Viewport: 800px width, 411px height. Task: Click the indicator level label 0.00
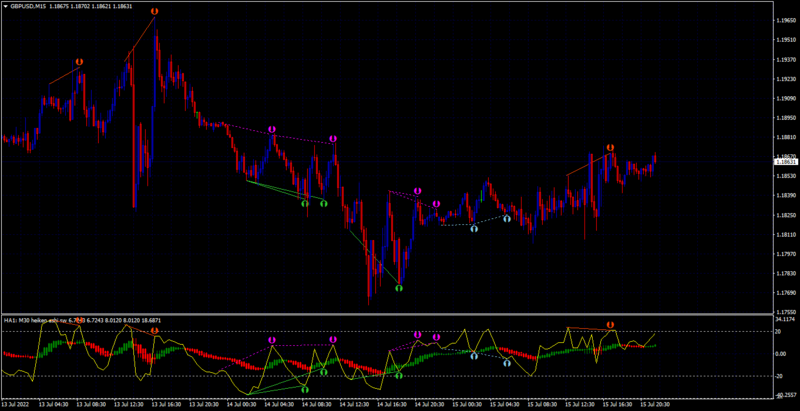pyautogui.click(x=781, y=354)
